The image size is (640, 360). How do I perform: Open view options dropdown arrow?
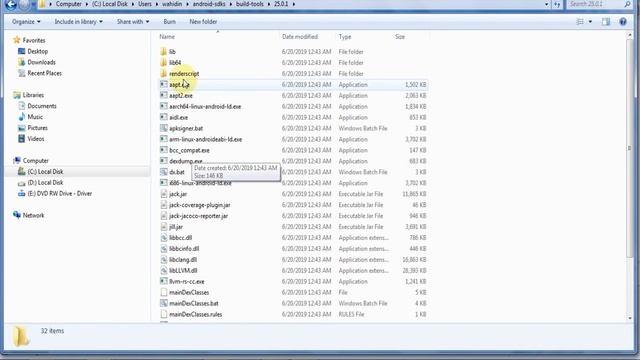tap(590, 22)
